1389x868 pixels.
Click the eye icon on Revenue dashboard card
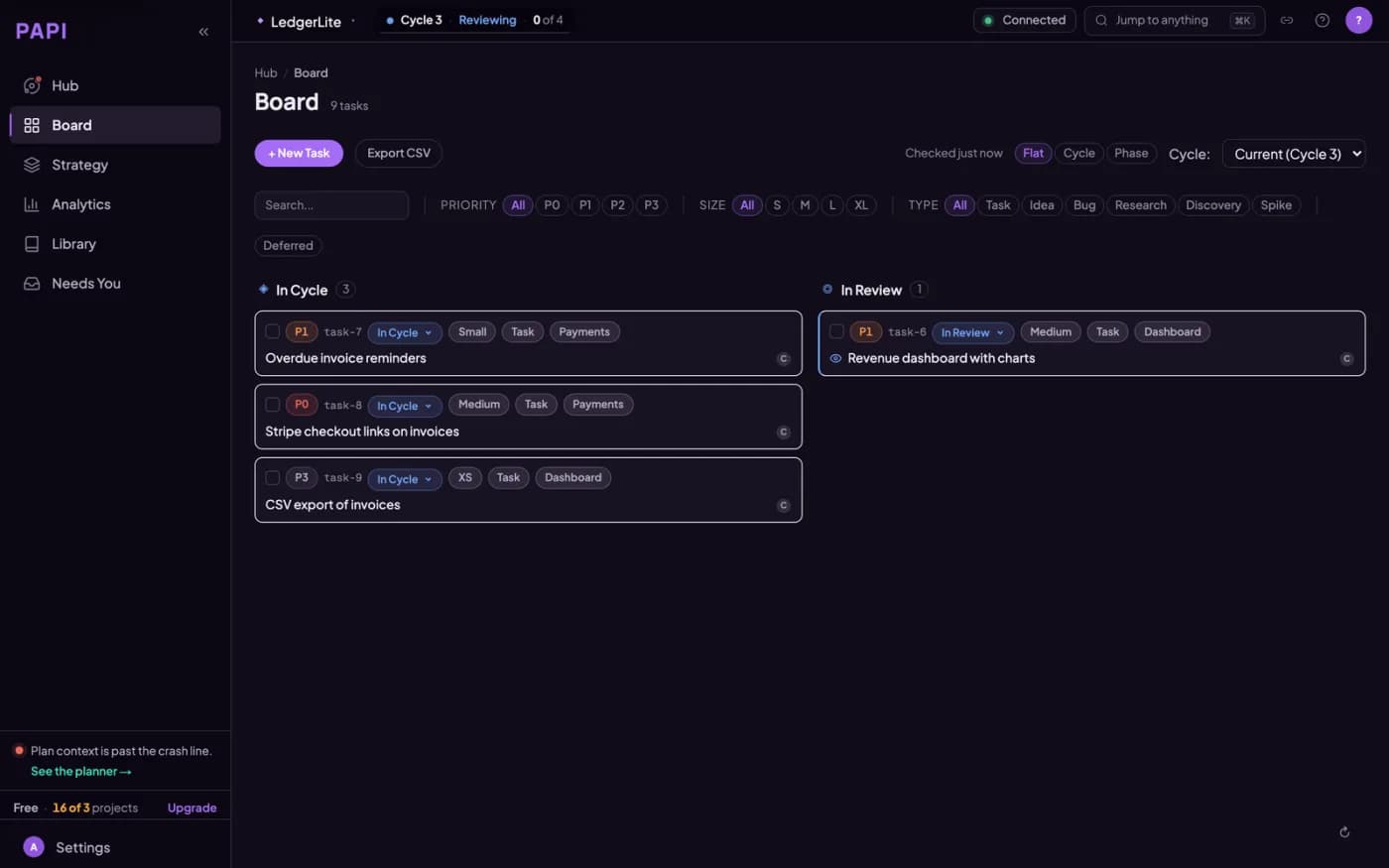tap(835, 359)
